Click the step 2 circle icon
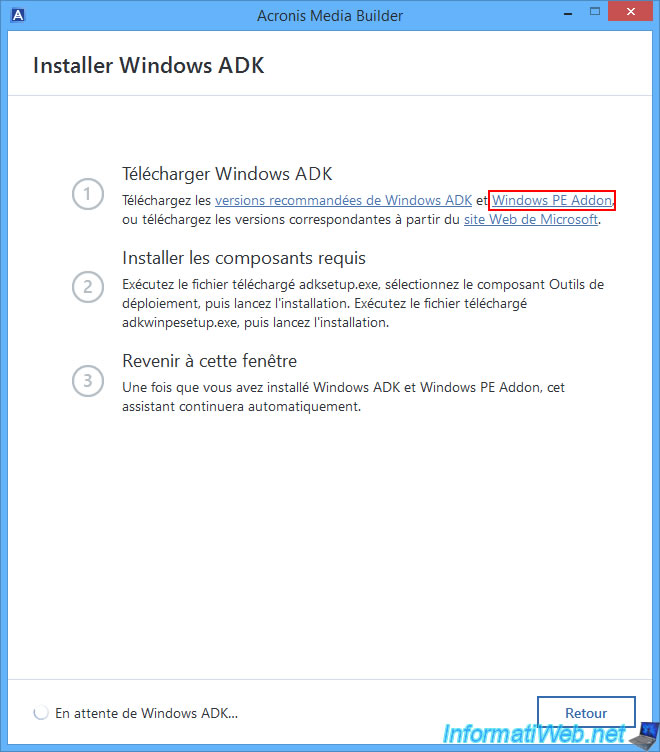The image size is (660, 752). tap(88, 287)
